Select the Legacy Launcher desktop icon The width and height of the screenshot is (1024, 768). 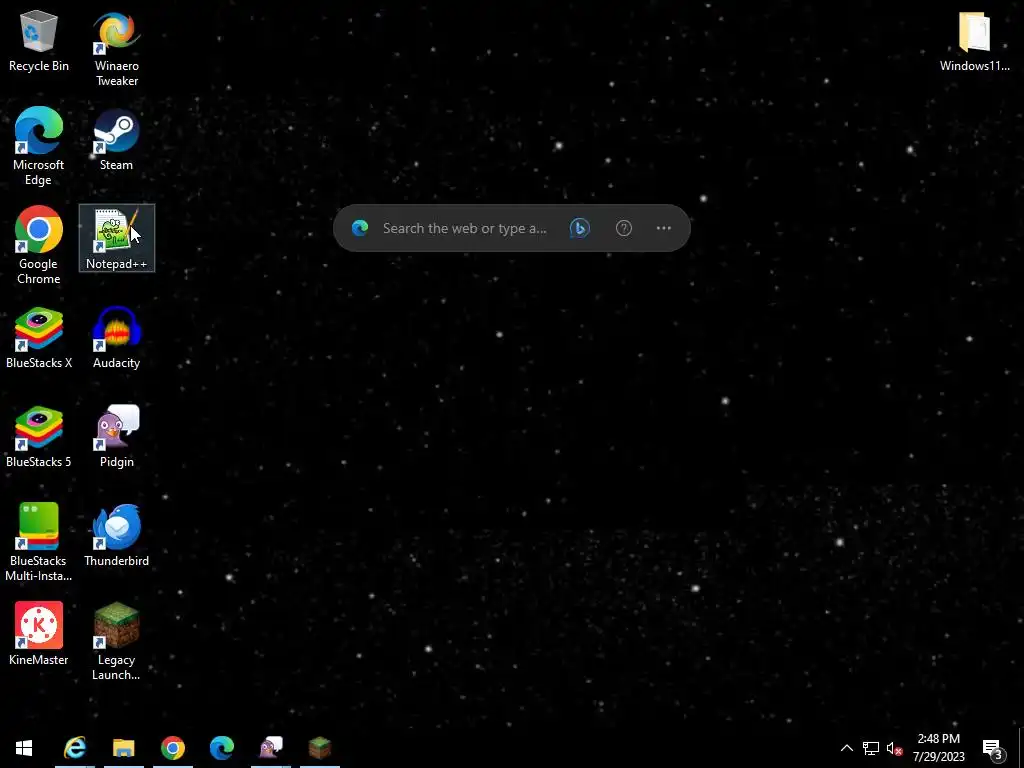click(x=116, y=641)
